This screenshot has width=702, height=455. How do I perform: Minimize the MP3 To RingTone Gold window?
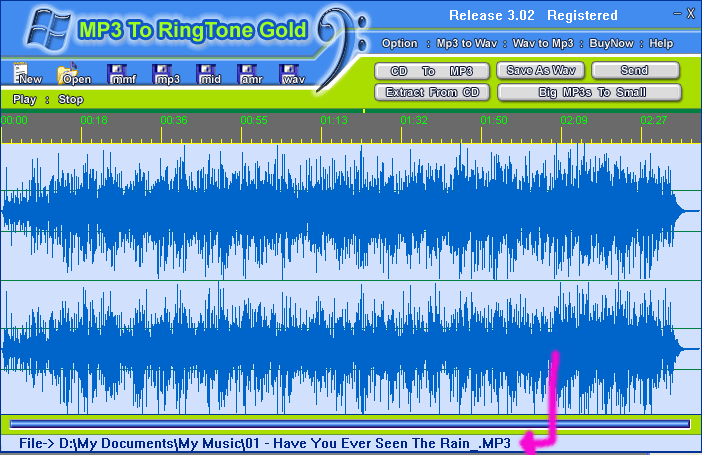(677, 14)
